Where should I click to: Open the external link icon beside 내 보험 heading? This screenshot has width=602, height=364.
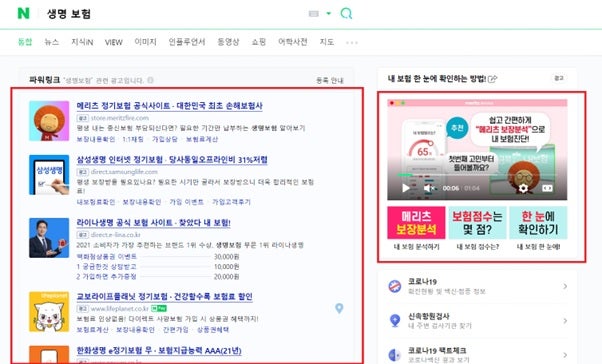point(493,79)
